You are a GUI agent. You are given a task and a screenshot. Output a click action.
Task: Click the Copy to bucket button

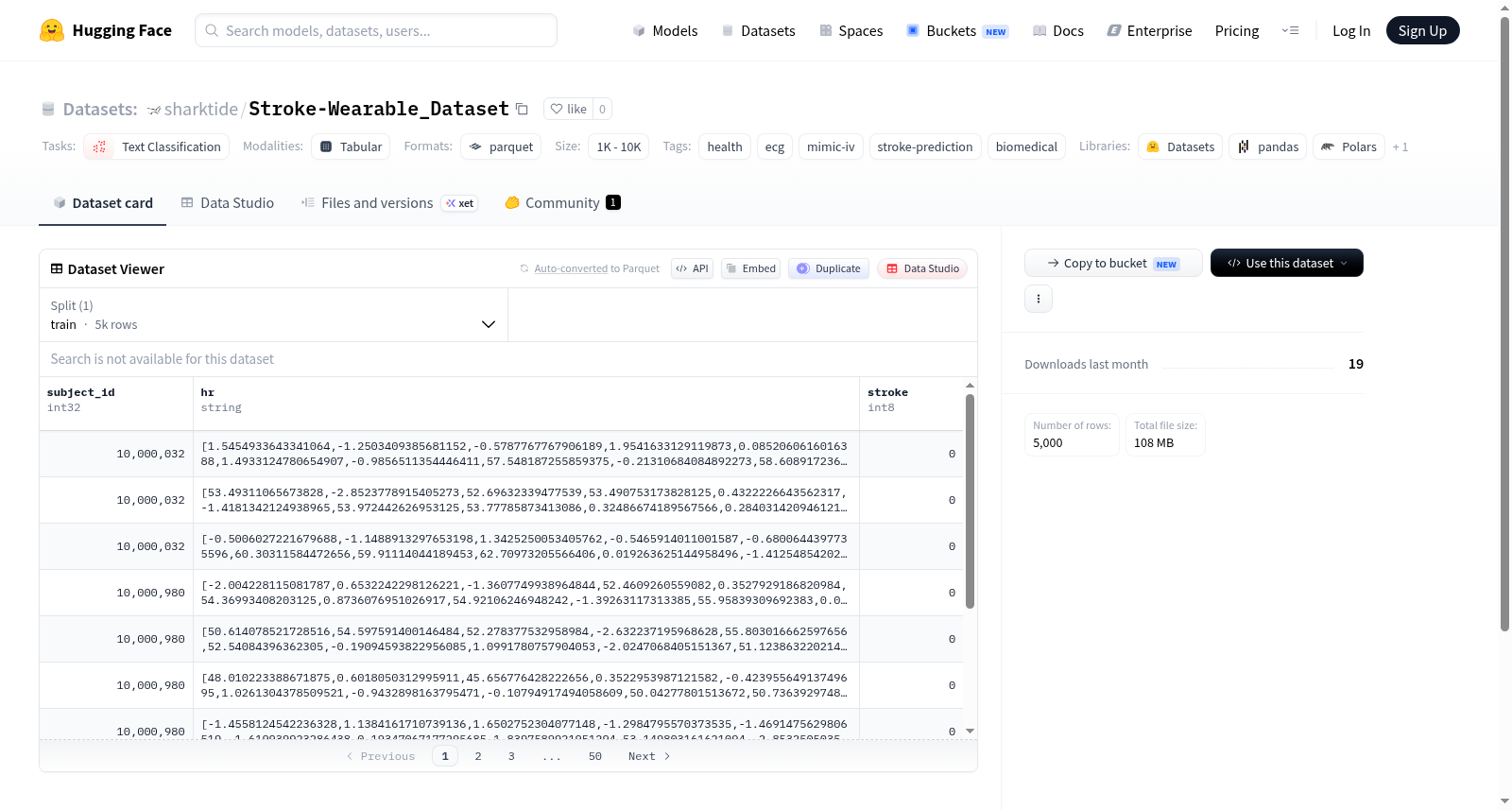[1113, 263]
